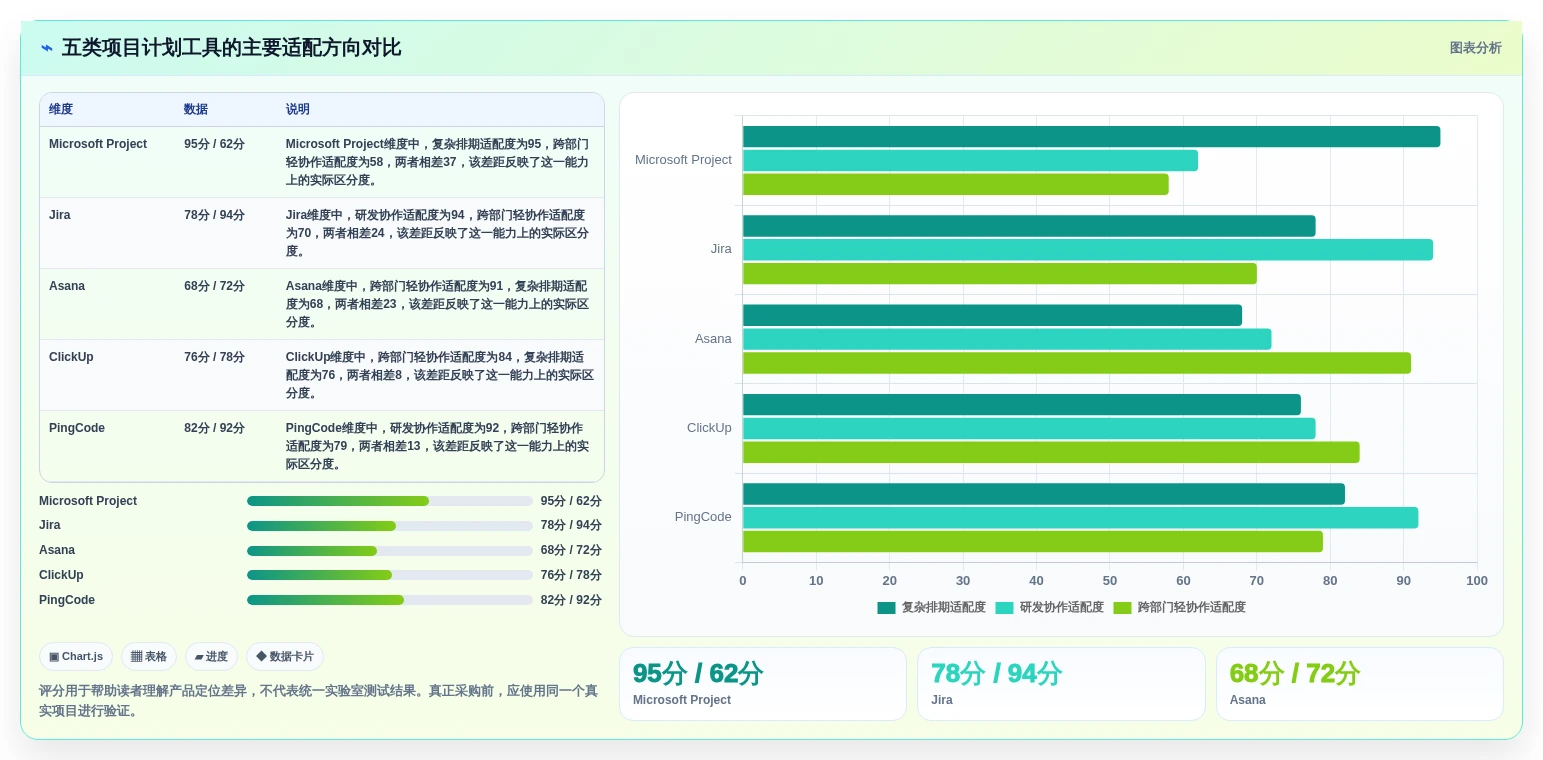1543x760 pixels.
Task: Click the 说明 column header
Action: 298,110
